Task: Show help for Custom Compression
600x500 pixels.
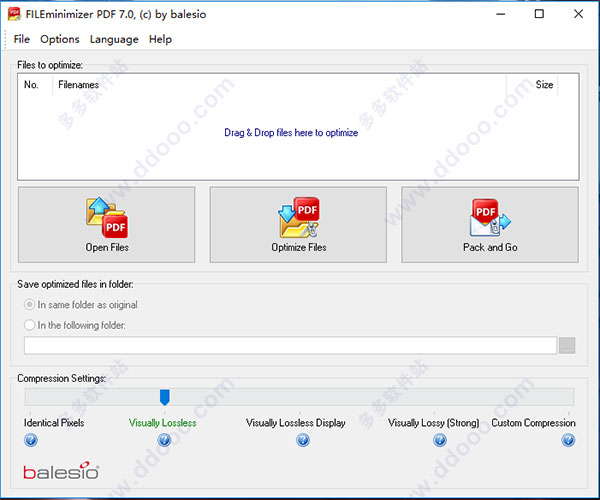Action: coord(568,440)
